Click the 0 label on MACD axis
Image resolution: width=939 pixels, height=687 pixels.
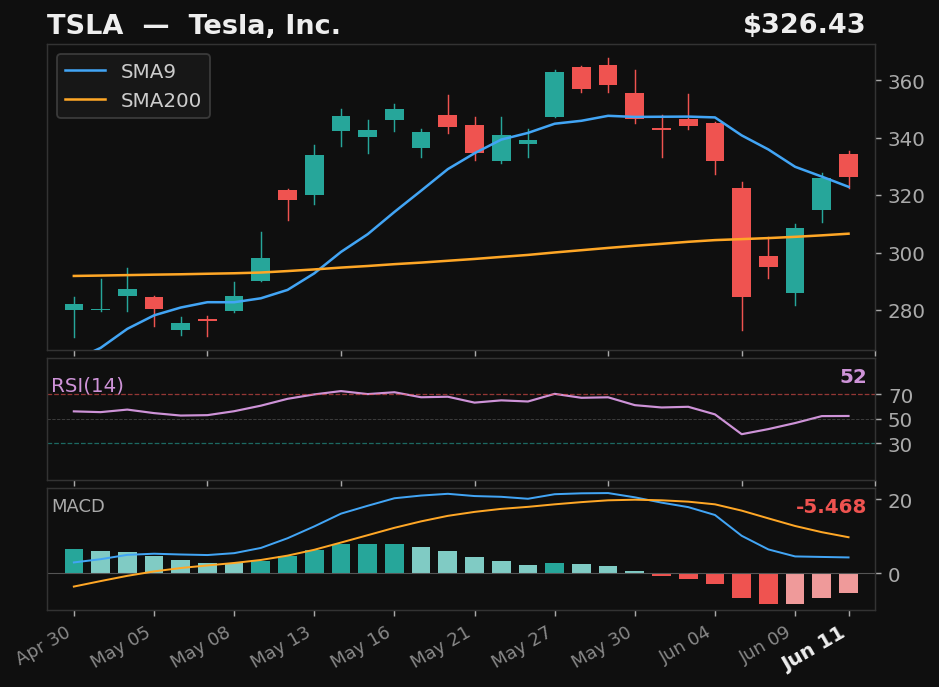click(893, 576)
